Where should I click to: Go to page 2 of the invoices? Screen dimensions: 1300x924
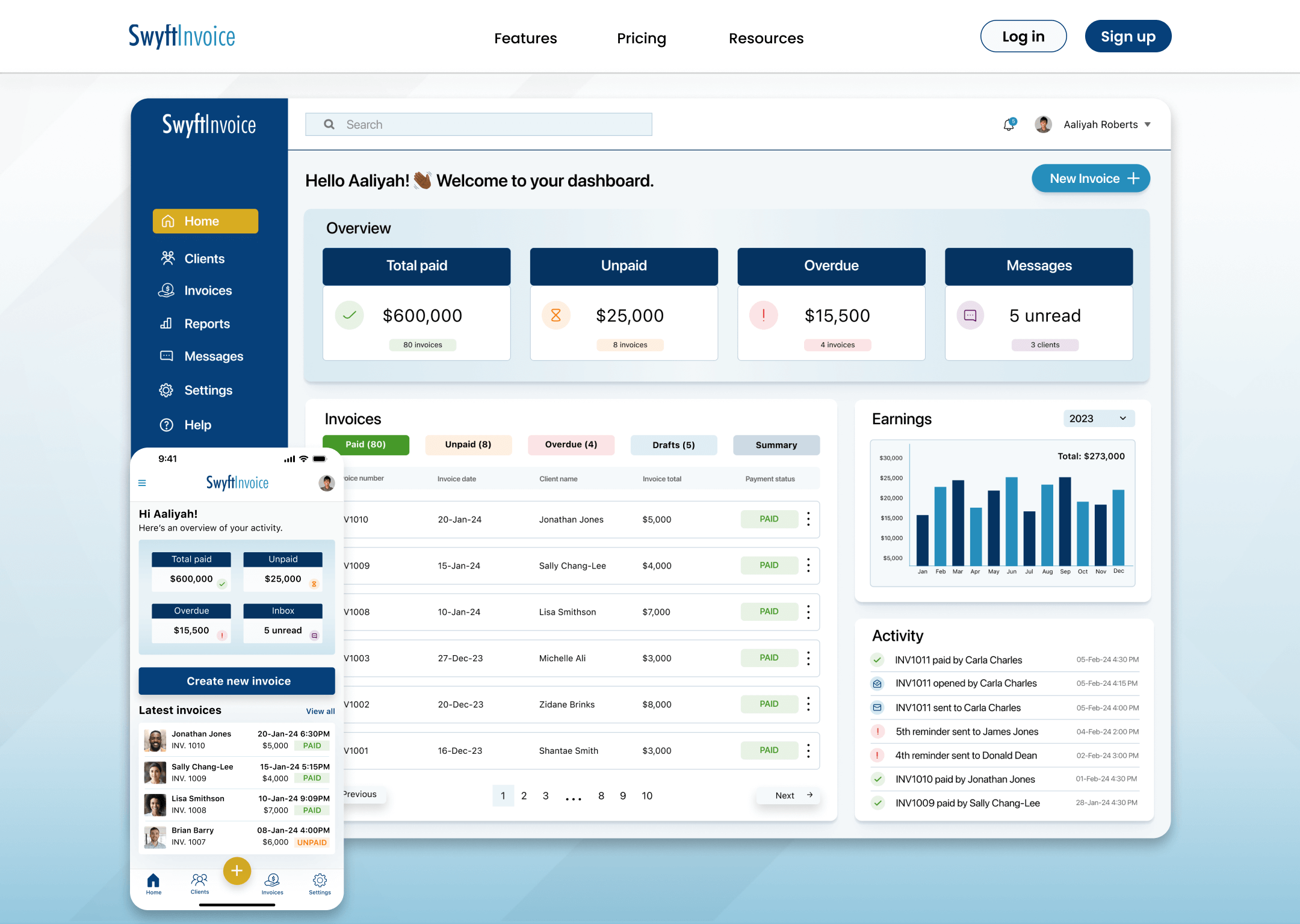point(524,796)
